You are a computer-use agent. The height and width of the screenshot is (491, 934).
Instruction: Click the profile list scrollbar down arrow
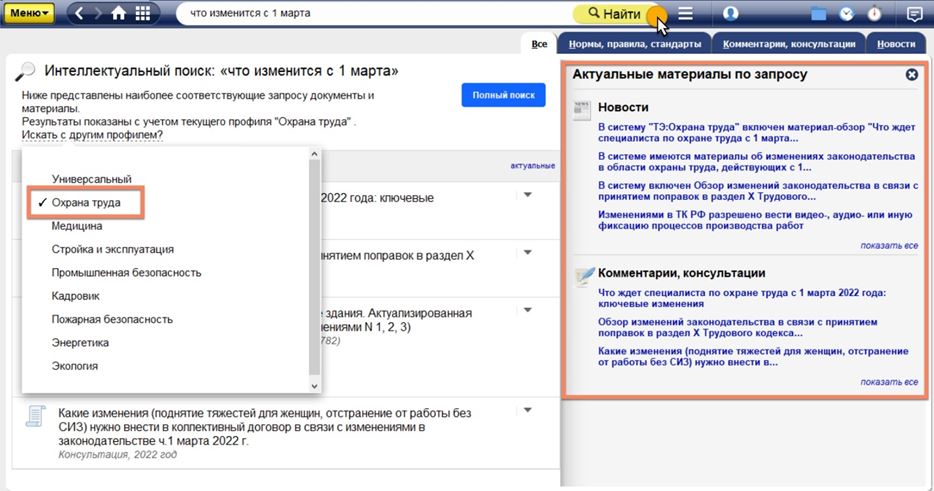(315, 386)
